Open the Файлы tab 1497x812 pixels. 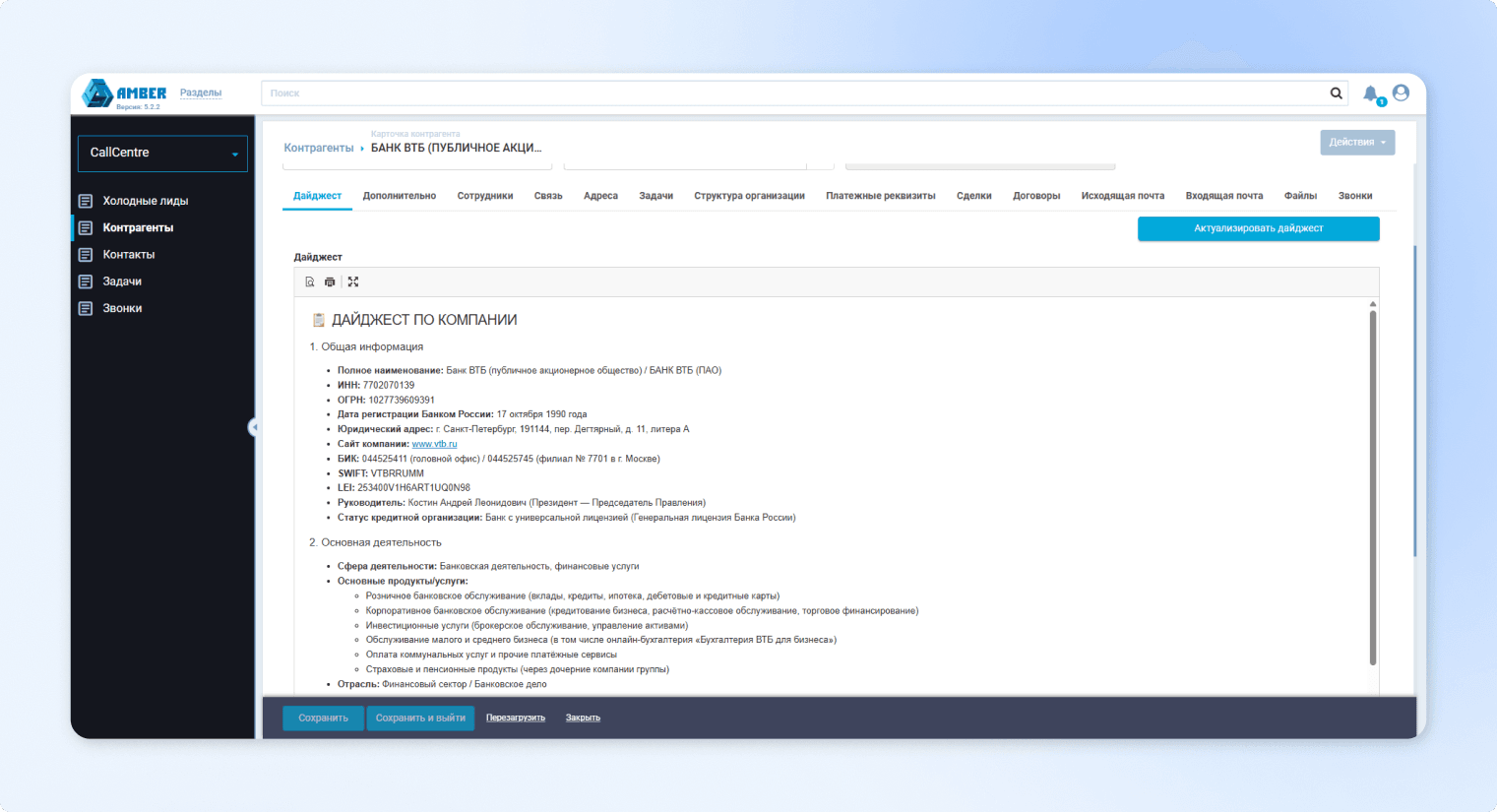tap(1300, 196)
